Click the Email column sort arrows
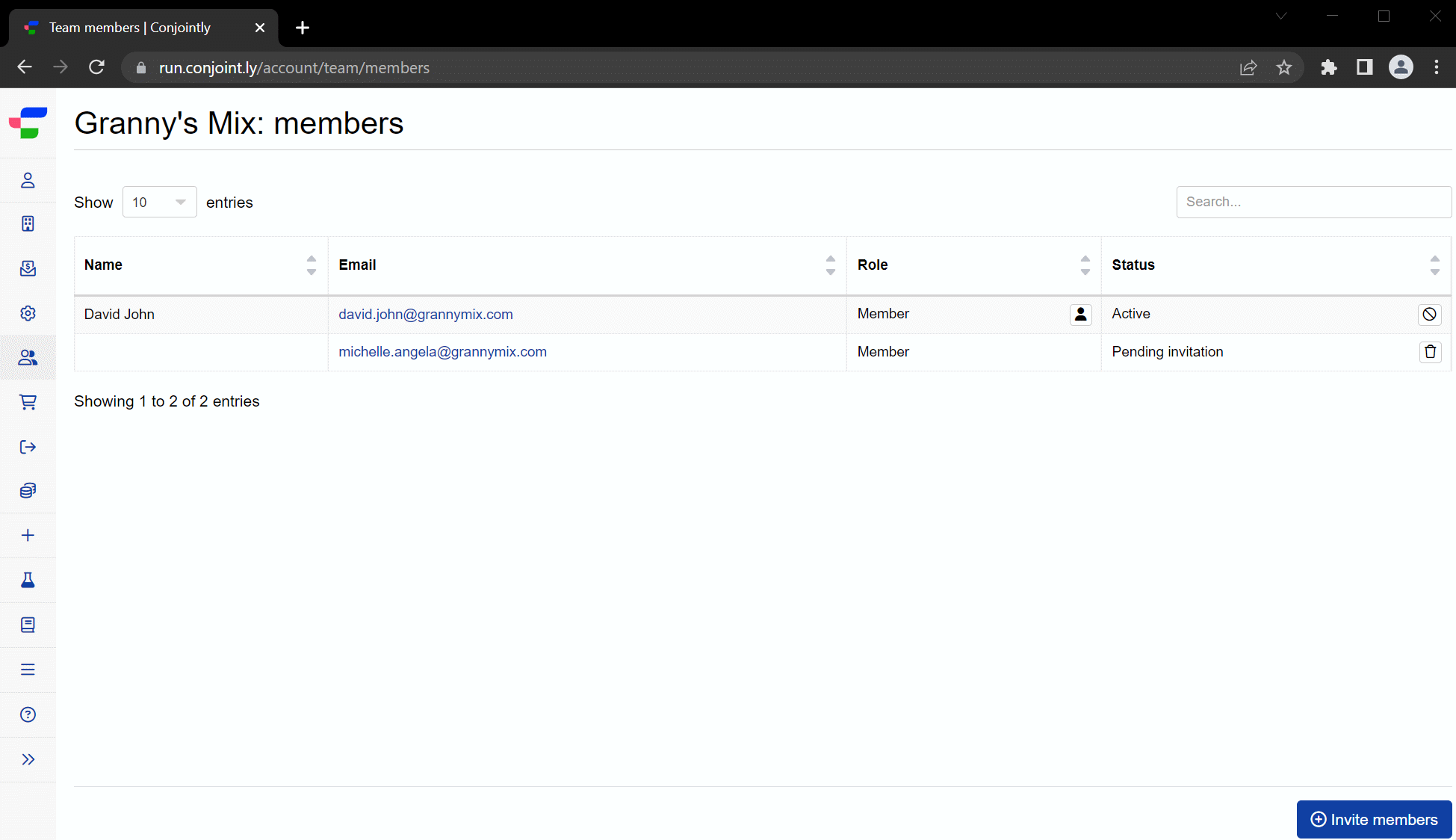 click(x=830, y=265)
